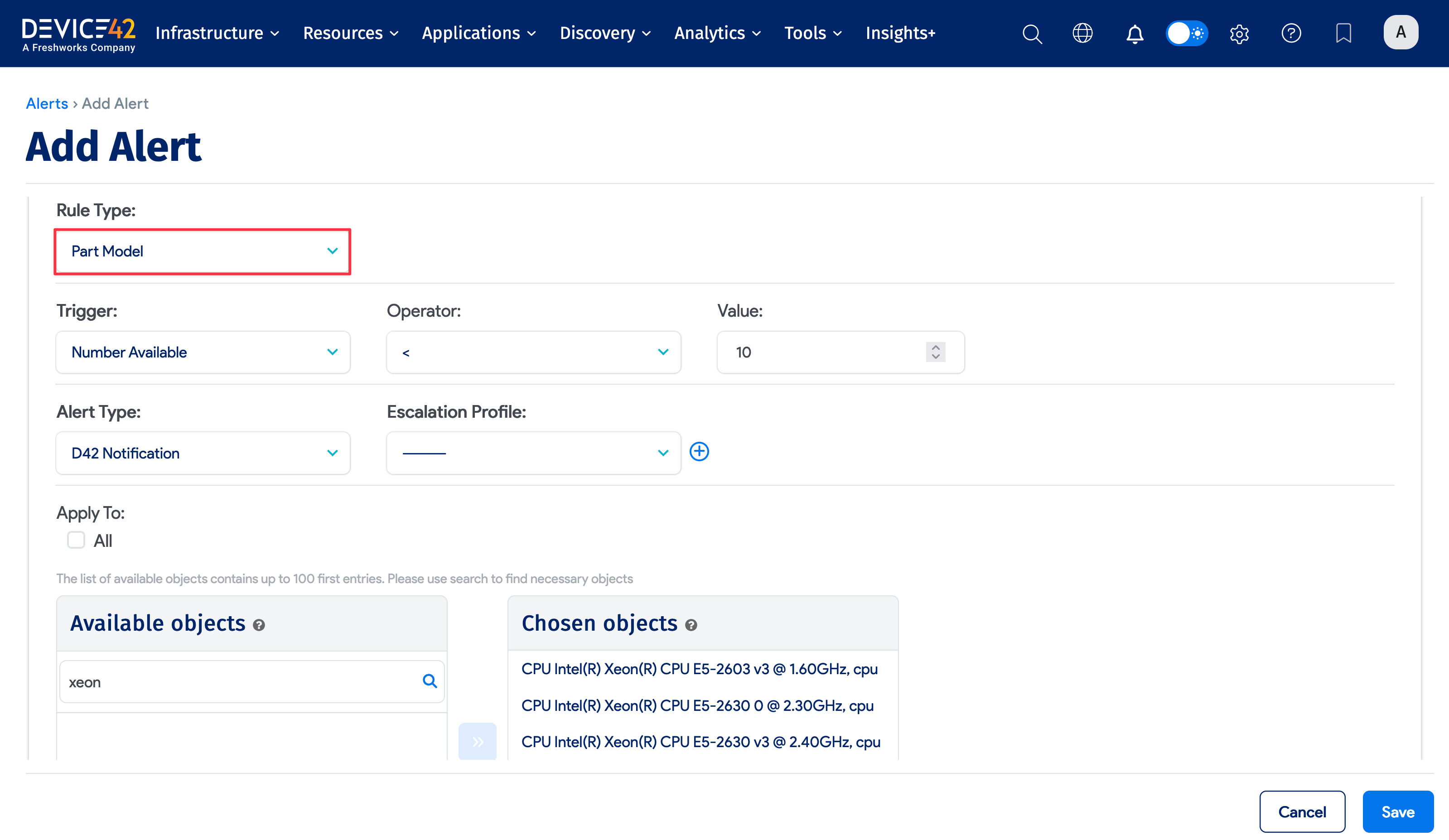This screenshot has height=840, width=1449.
Task: Open the settings gear icon
Action: (x=1239, y=34)
